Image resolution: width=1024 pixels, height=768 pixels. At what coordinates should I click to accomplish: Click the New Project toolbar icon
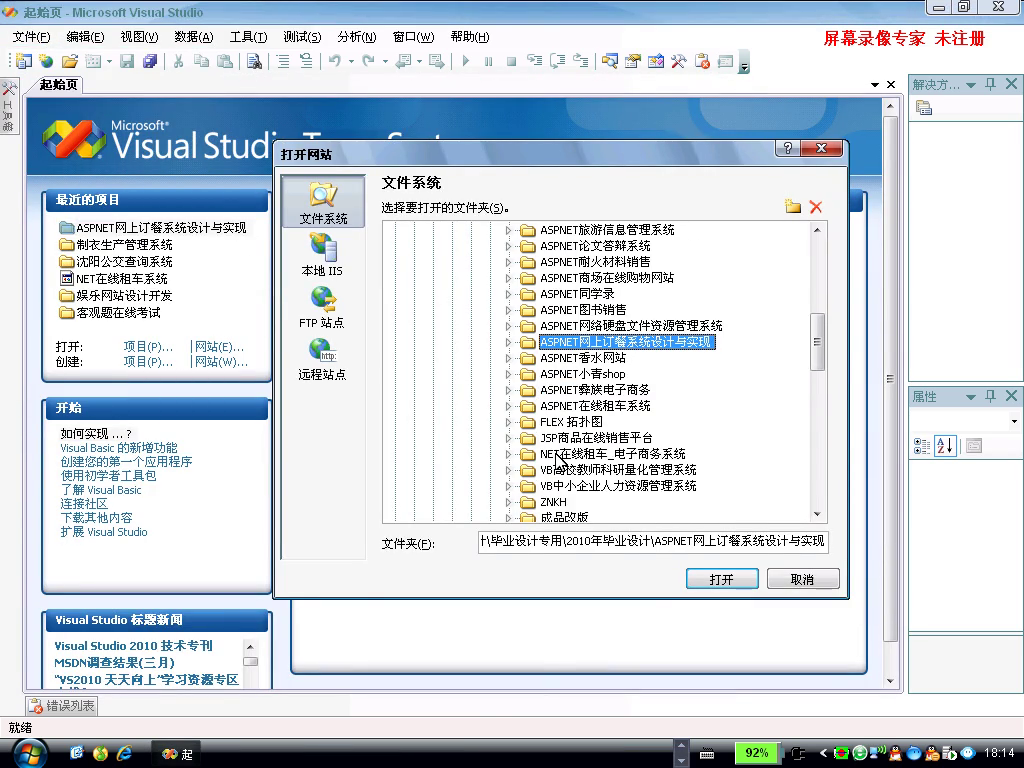pos(24,61)
